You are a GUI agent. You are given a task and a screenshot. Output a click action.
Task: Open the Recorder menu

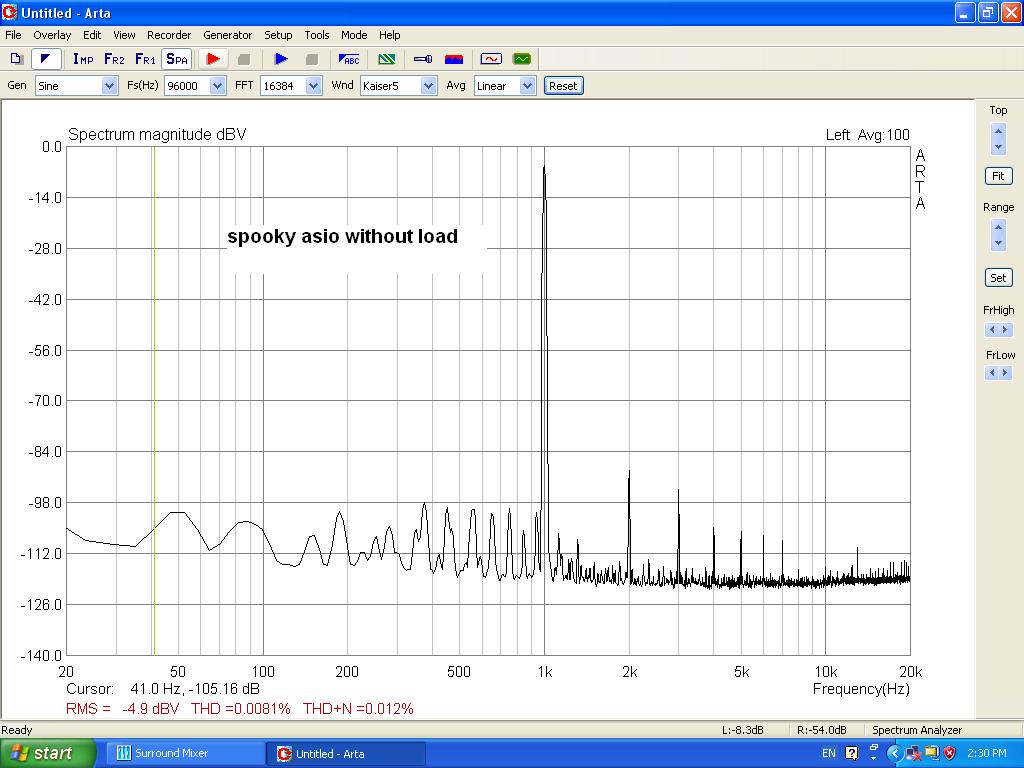click(x=169, y=35)
